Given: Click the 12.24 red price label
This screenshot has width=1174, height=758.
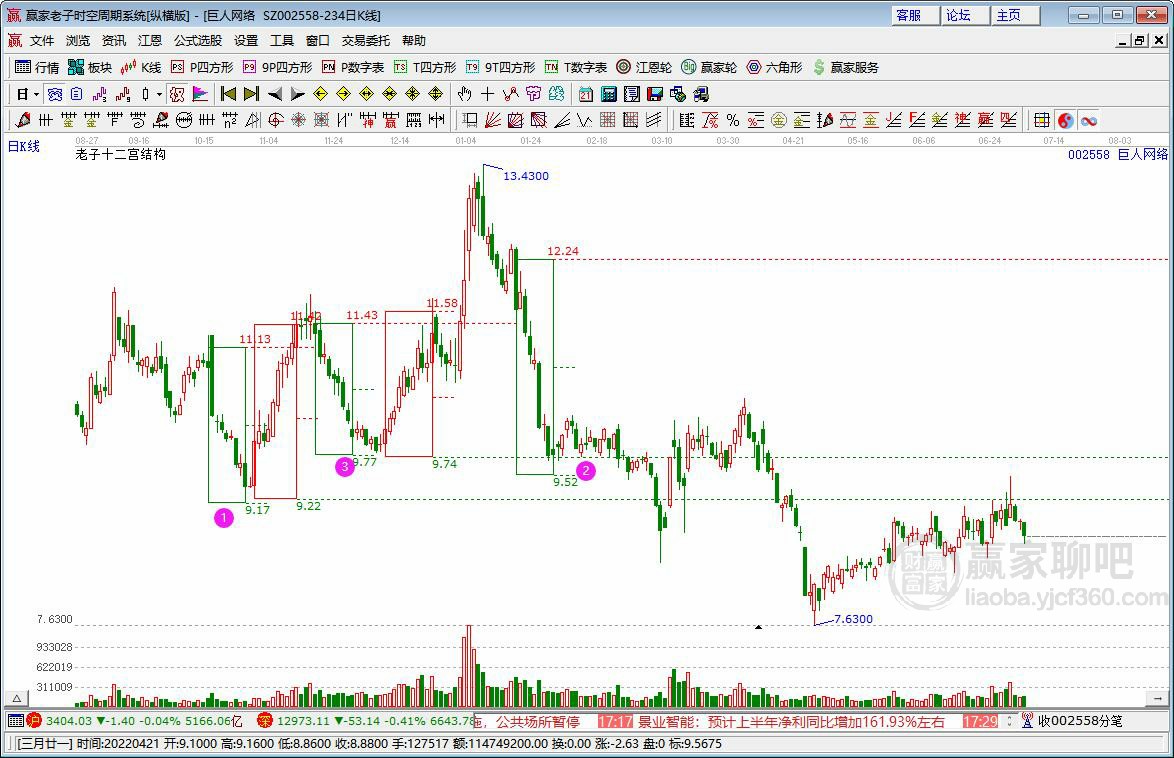Looking at the screenshot, I should click(x=563, y=251).
